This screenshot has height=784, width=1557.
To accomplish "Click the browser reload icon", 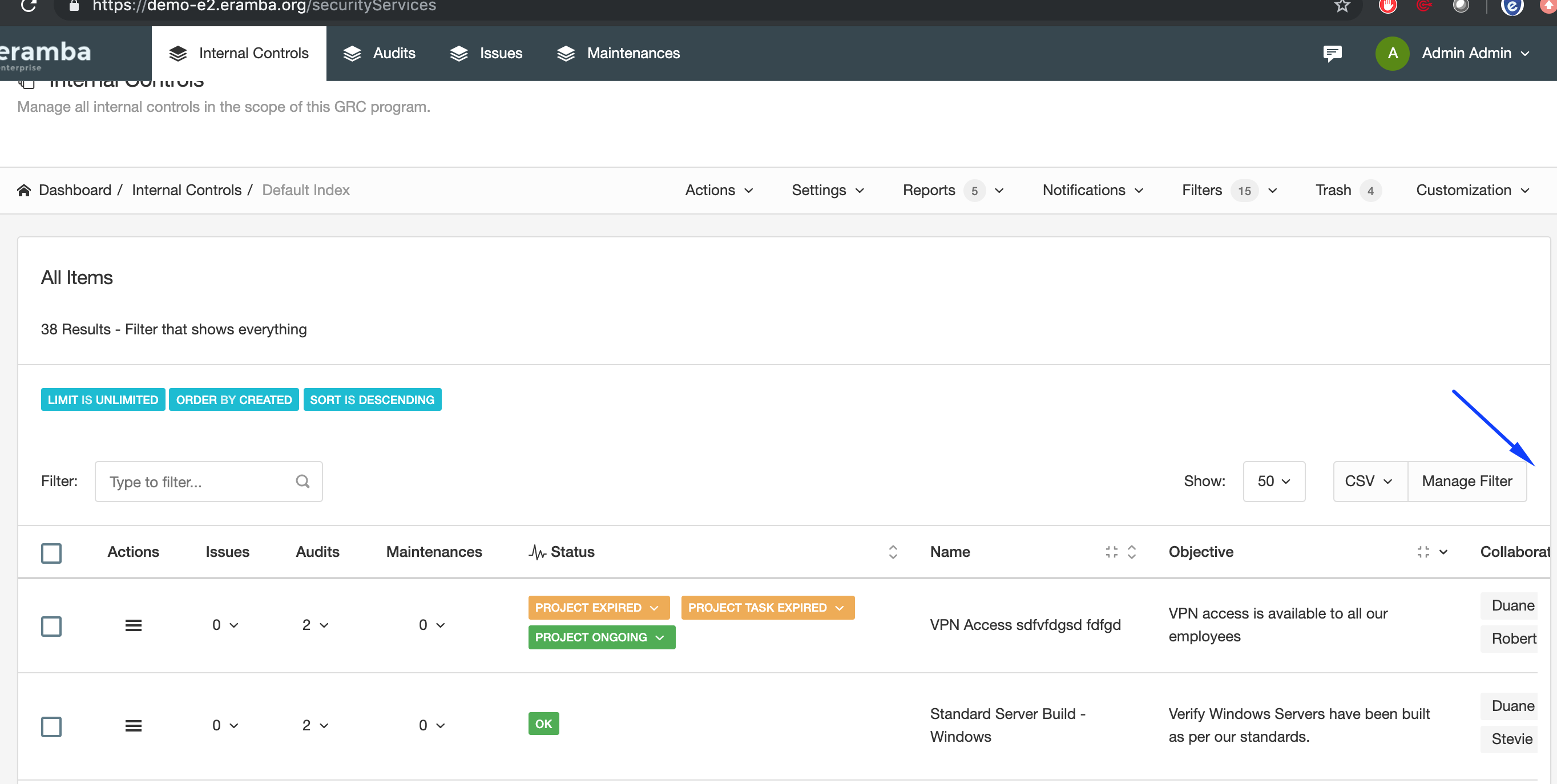I will (28, 6).
